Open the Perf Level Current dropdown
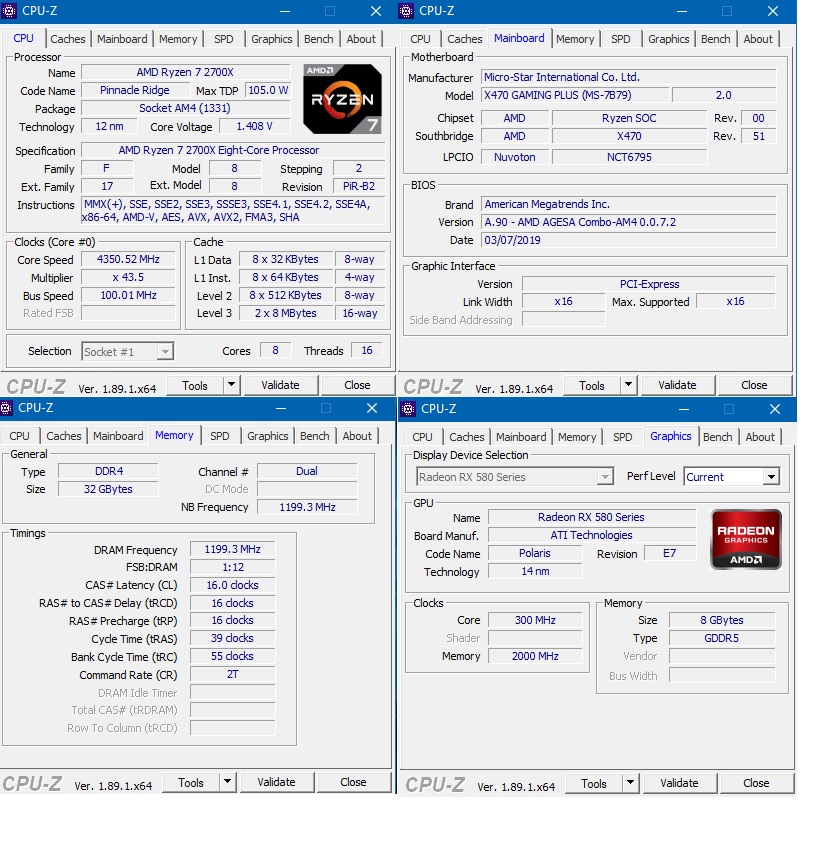 point(771,477)
